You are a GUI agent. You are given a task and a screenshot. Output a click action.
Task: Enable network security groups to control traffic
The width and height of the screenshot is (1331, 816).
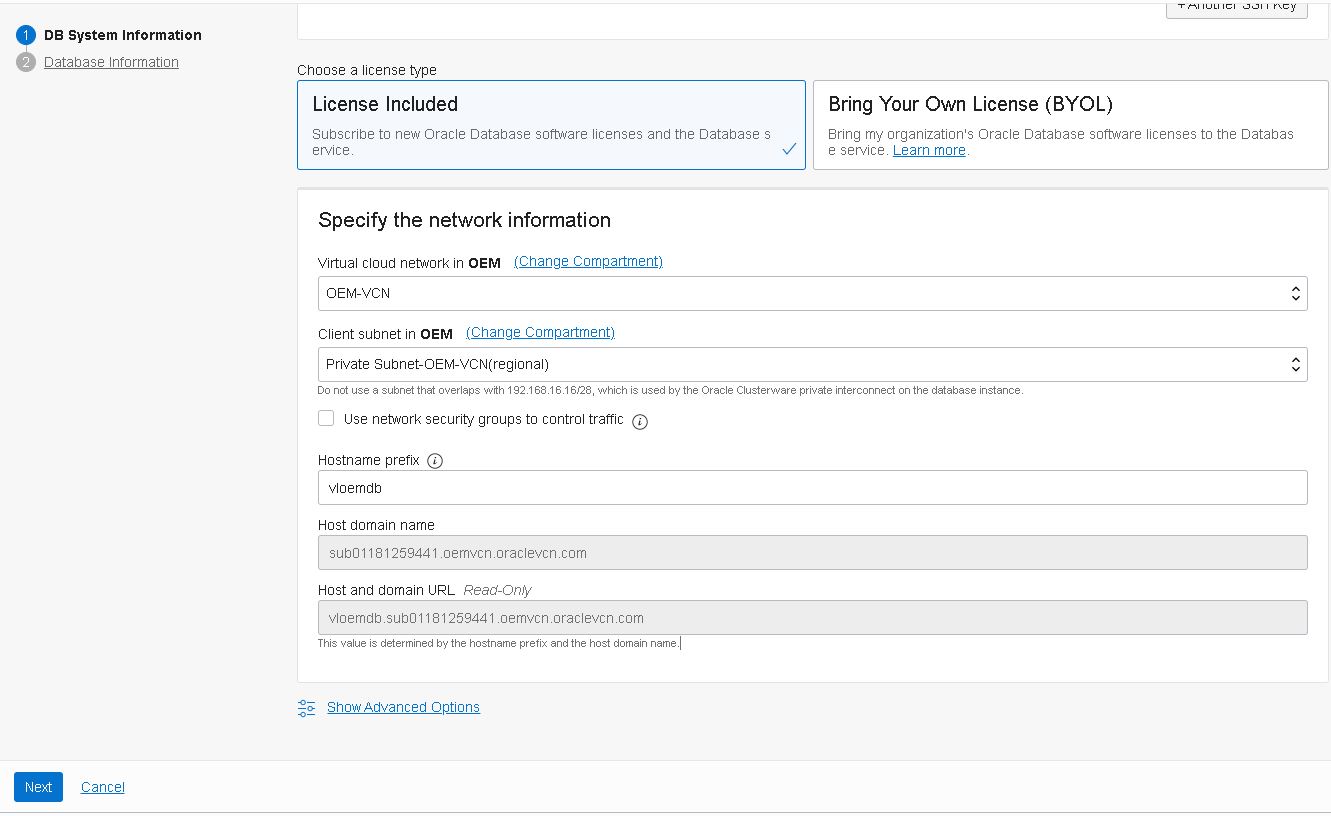(326, 418)
